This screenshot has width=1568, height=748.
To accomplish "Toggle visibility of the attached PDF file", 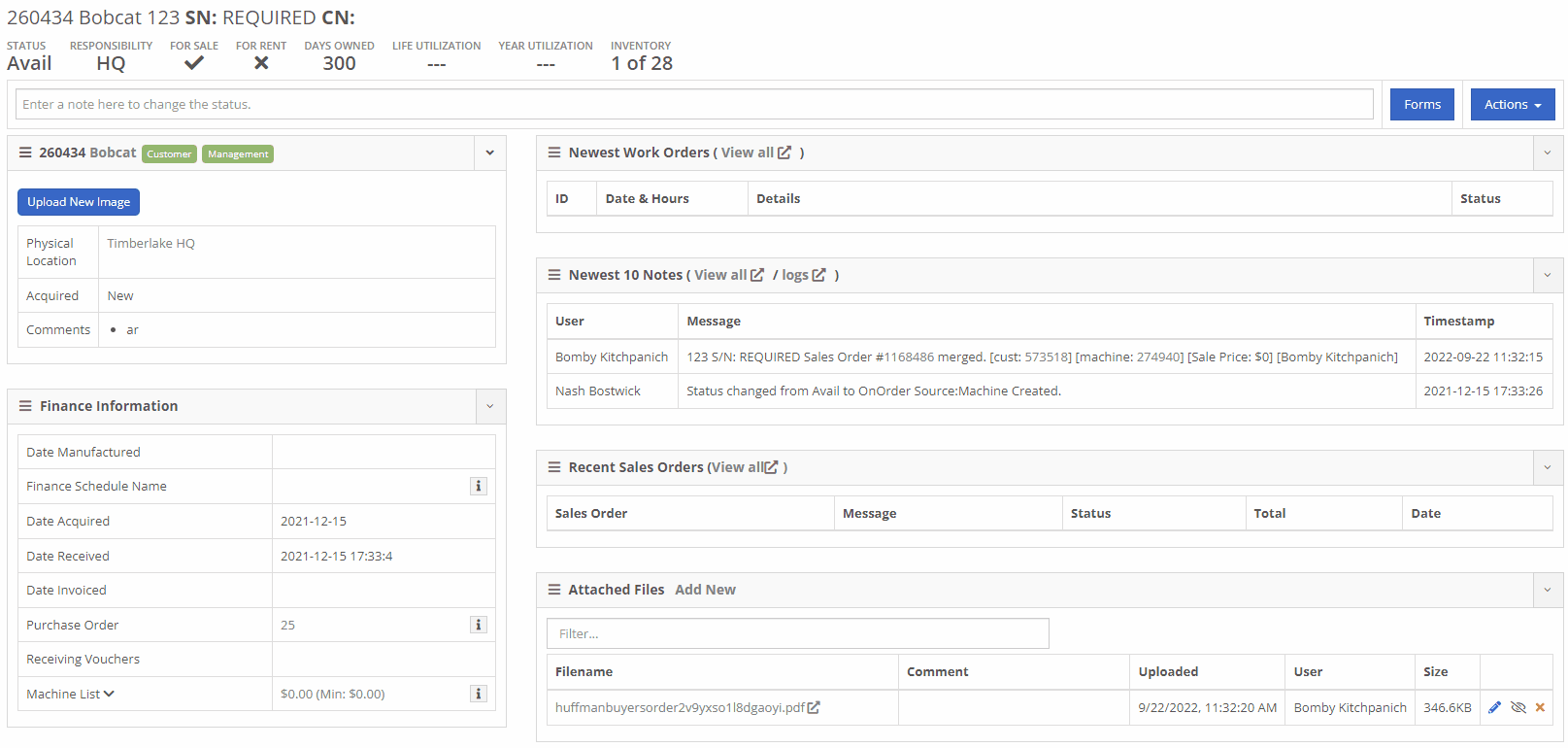I will point(1518,707).
